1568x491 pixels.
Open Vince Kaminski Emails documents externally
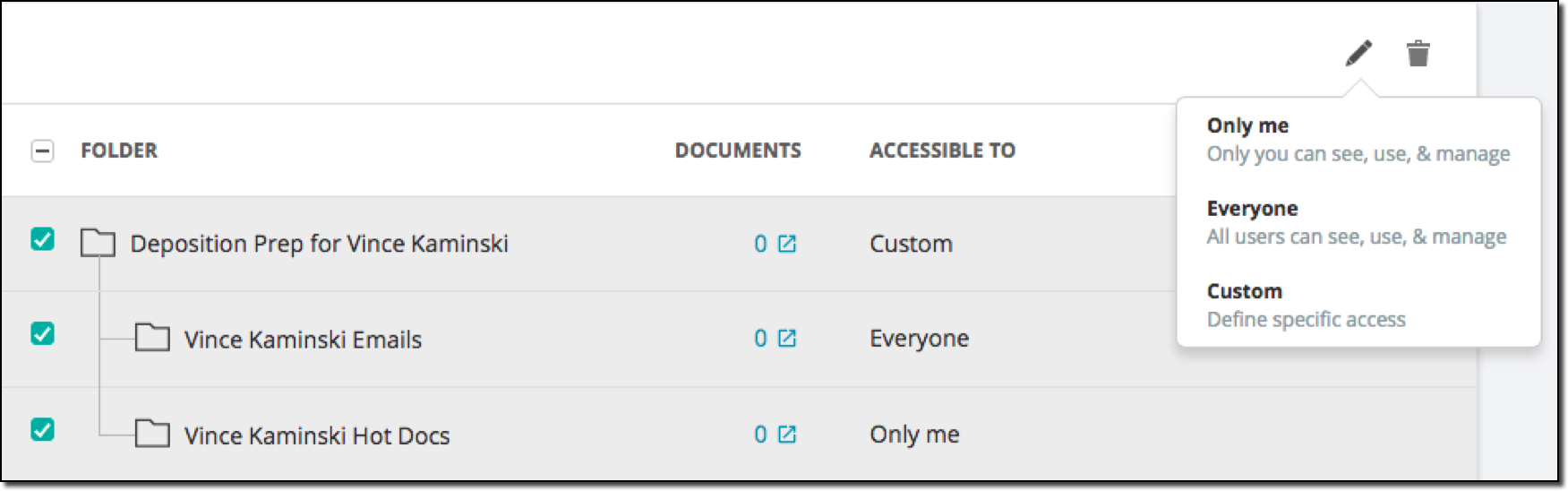pos(787,339)
